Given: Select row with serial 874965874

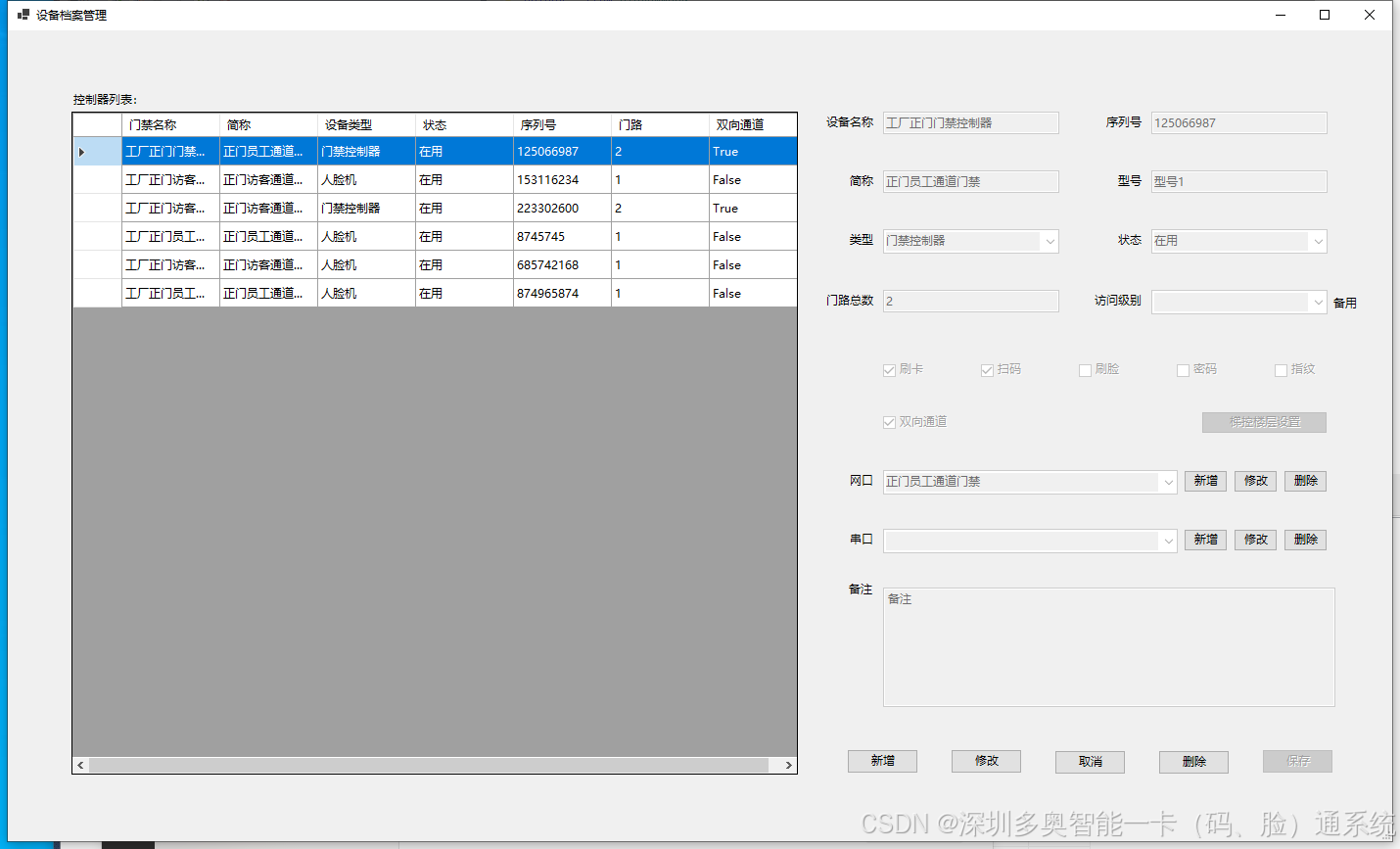Looking at the screenshot, I should click(x=435, y=294).
